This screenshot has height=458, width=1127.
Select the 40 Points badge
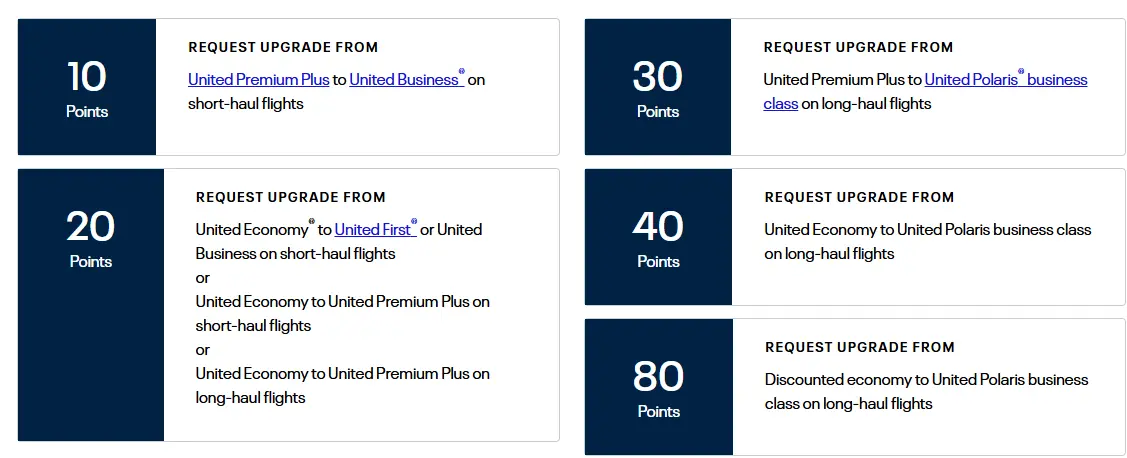pos(658,237)
